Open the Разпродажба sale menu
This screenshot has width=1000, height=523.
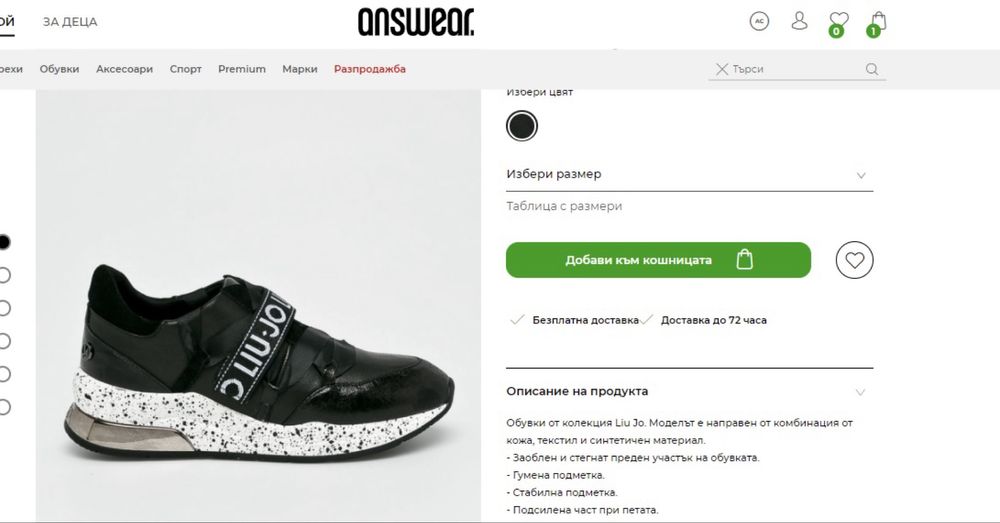370,69
